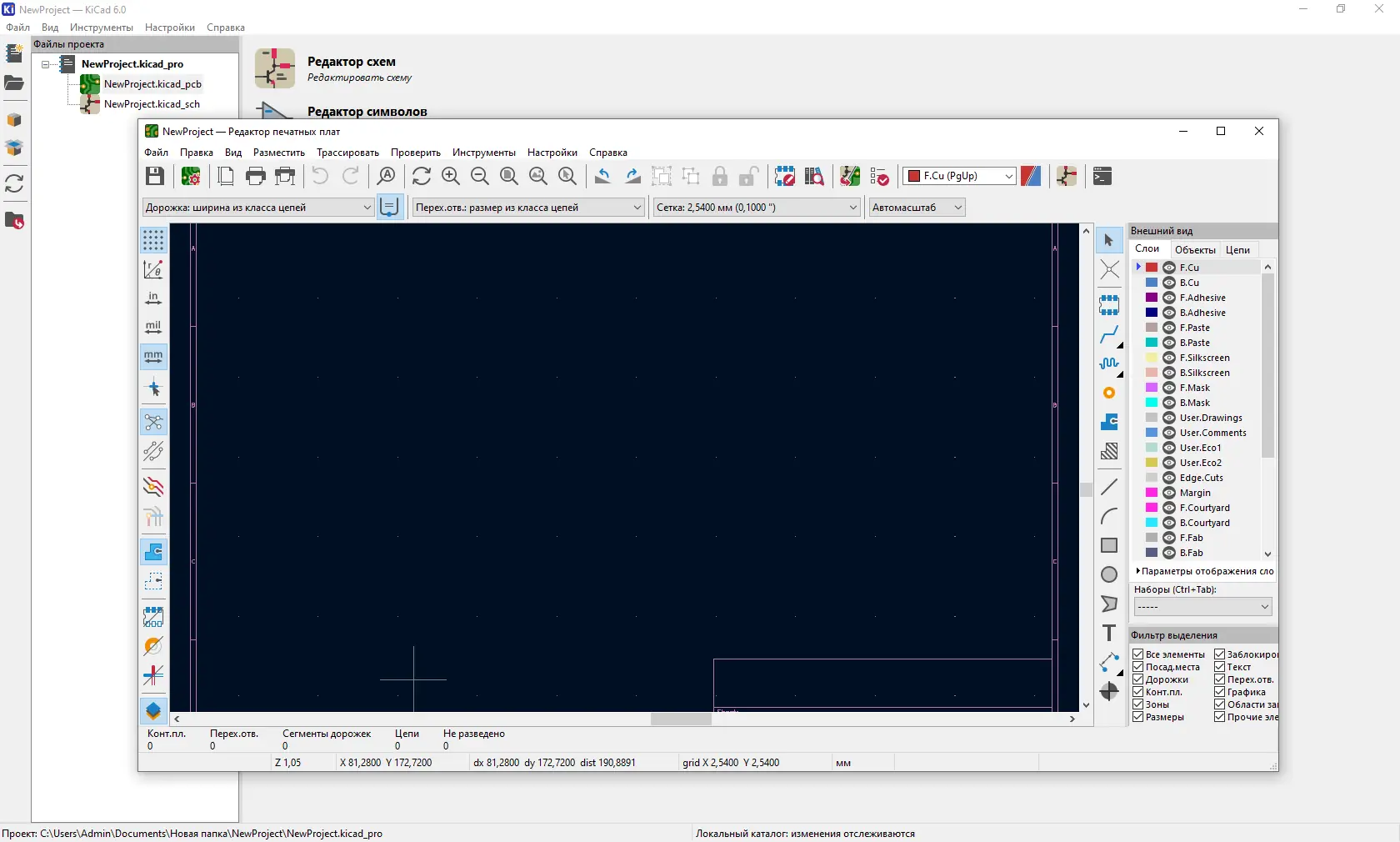
Task: Select the Draw Line tool
Action: coord(1109,487)
